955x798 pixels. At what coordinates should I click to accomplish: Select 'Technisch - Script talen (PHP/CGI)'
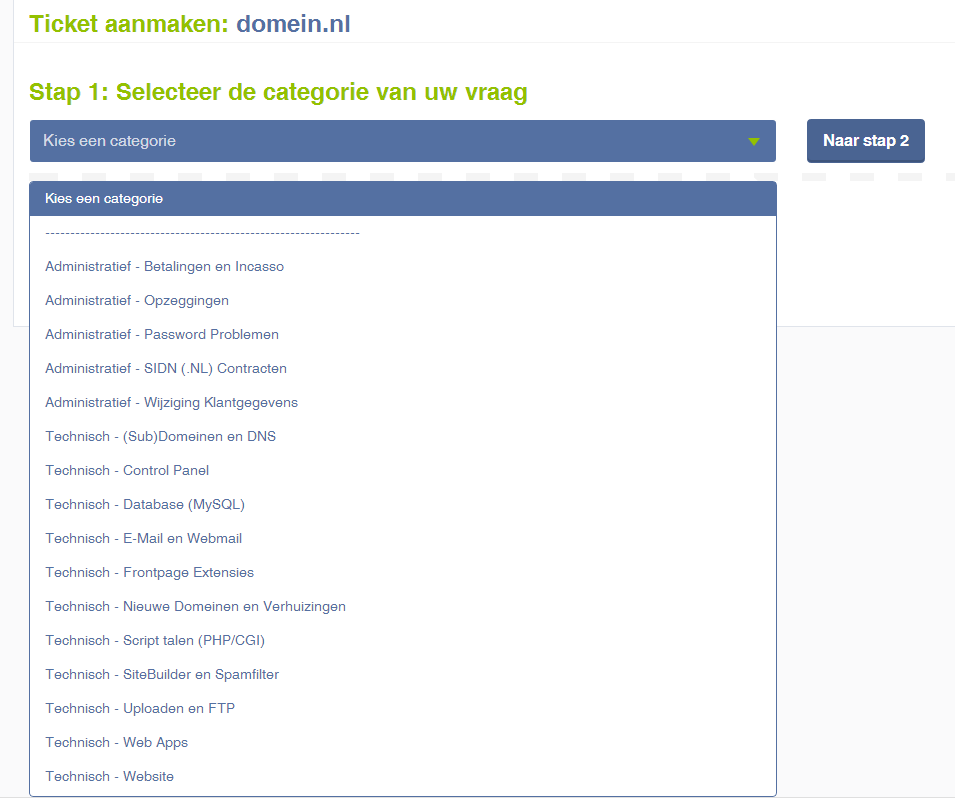coord(403,641)
